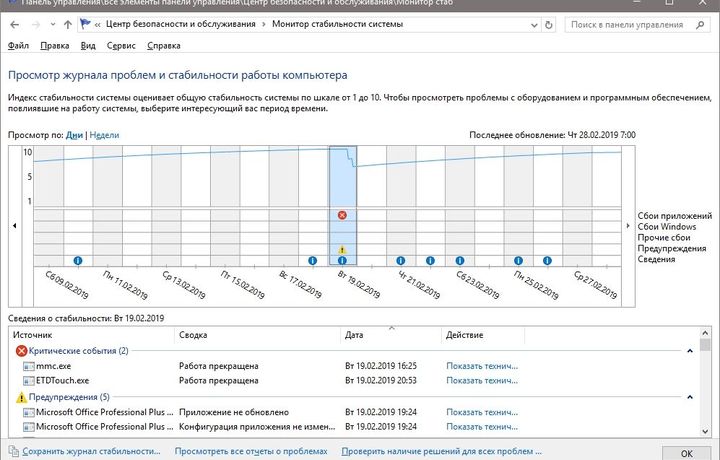Select red application failure icon on 19.02
Image resolution: width=720 pixels, height=460 pixels.
[x=342, y=215]
